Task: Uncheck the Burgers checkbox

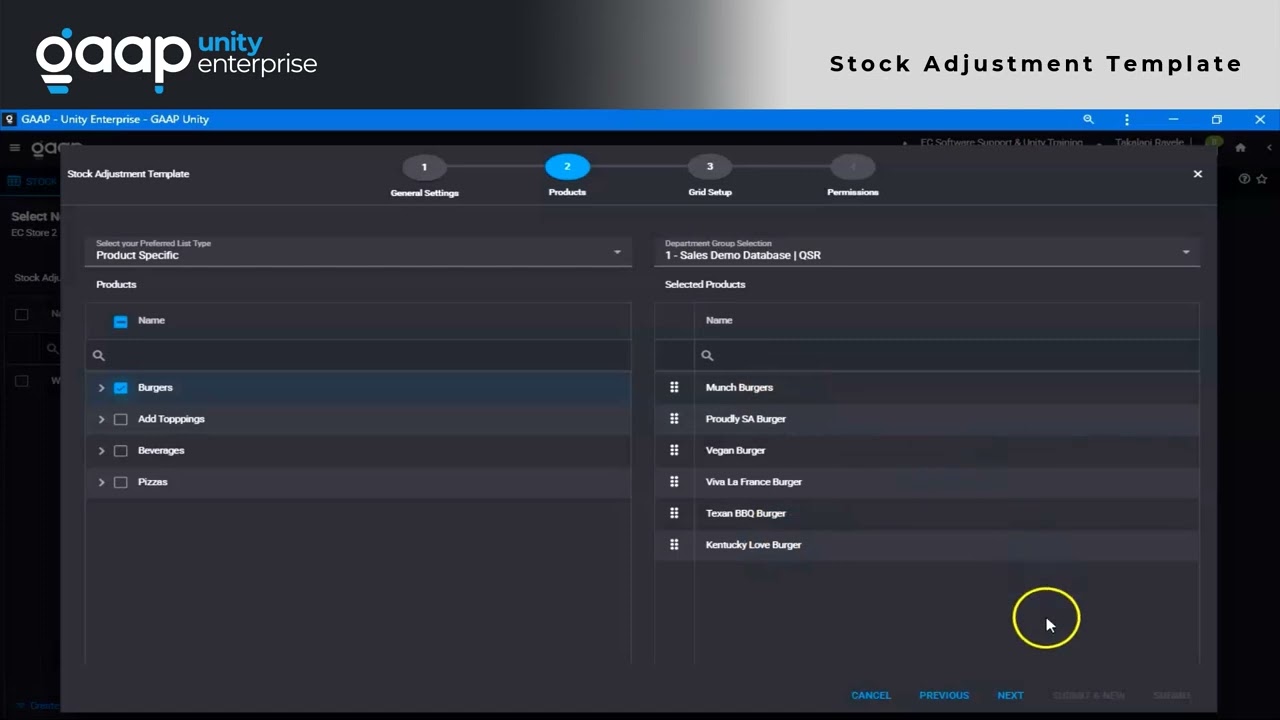Action: click(121, 388)
